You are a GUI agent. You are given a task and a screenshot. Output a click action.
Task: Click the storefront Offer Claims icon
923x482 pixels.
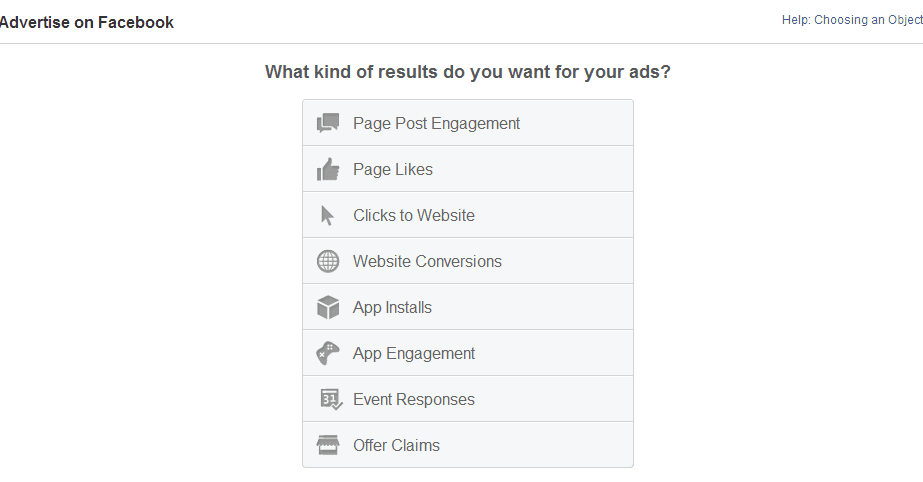328,445
